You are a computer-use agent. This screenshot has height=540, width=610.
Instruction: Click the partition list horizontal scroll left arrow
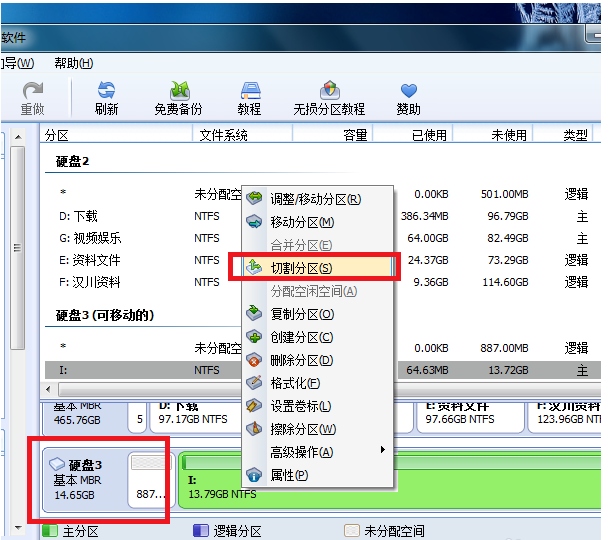[48, 389]
